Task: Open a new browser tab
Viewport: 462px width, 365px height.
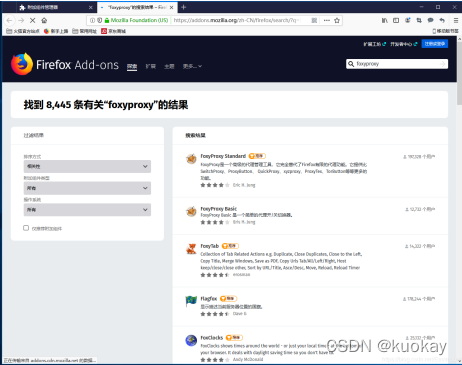Action: (184, 7)
